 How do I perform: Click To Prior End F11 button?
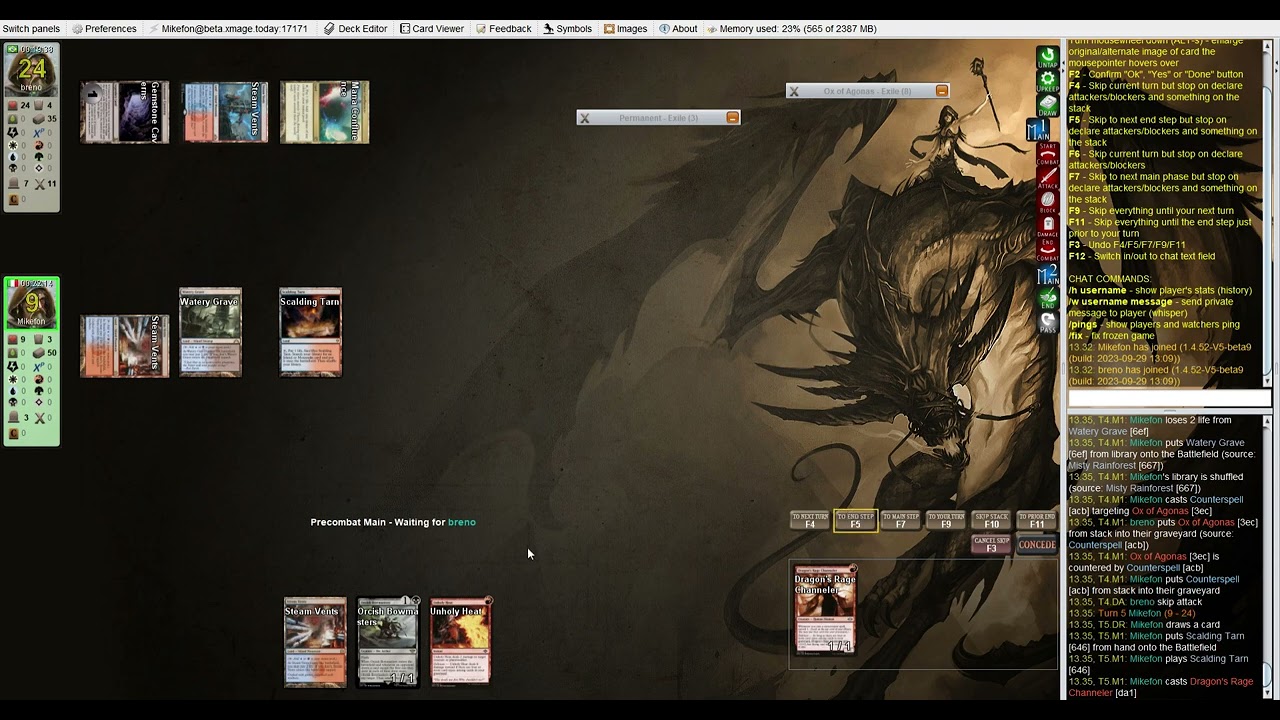pyautogui.click(x=1037, y=521)
